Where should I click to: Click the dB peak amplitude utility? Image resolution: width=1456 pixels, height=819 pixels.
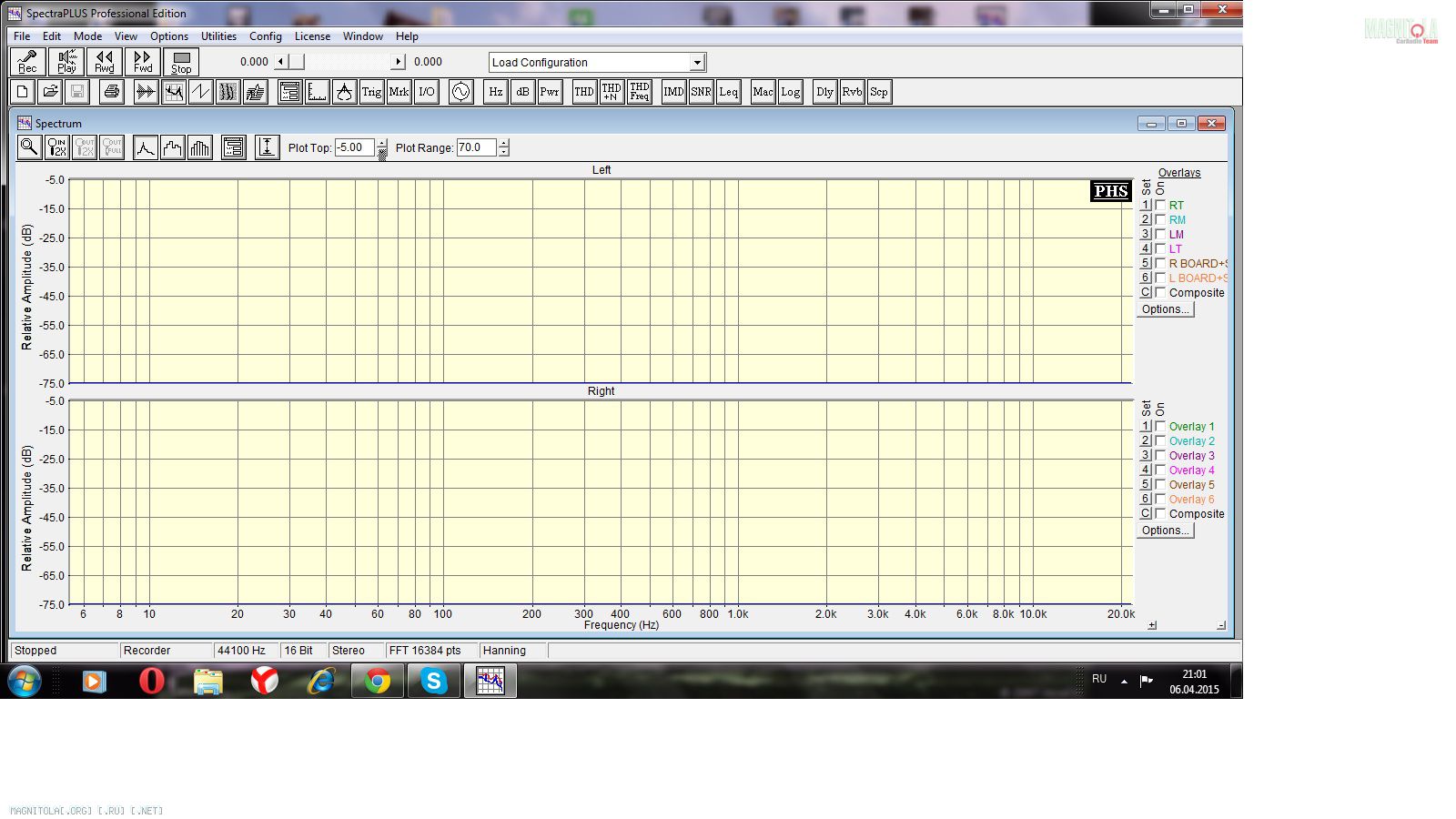tap(522, 92)
